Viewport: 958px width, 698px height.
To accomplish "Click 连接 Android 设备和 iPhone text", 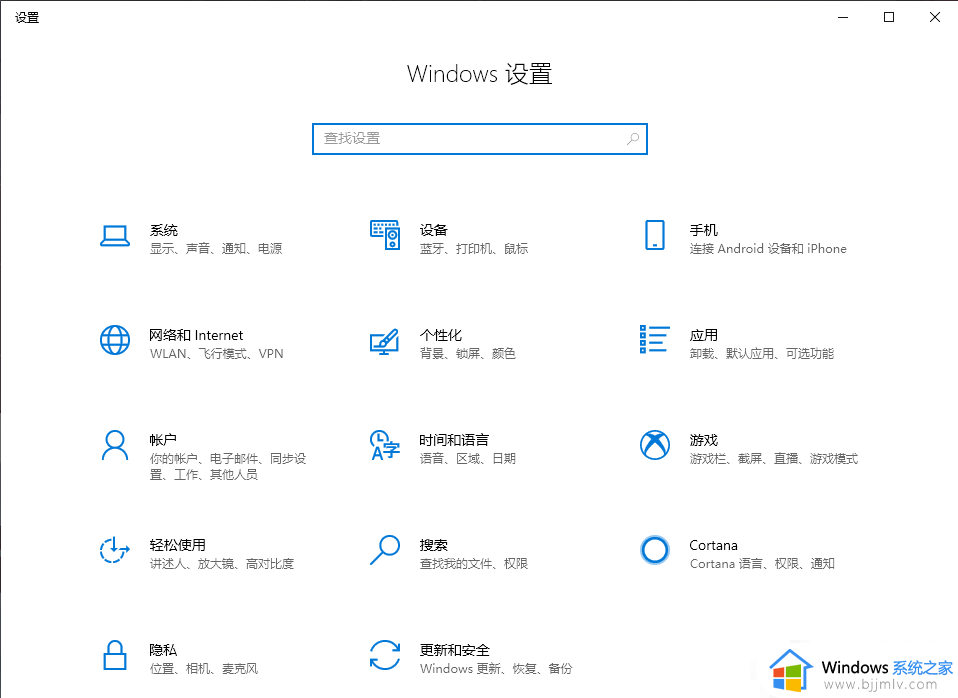I will (x=768, y=249).
